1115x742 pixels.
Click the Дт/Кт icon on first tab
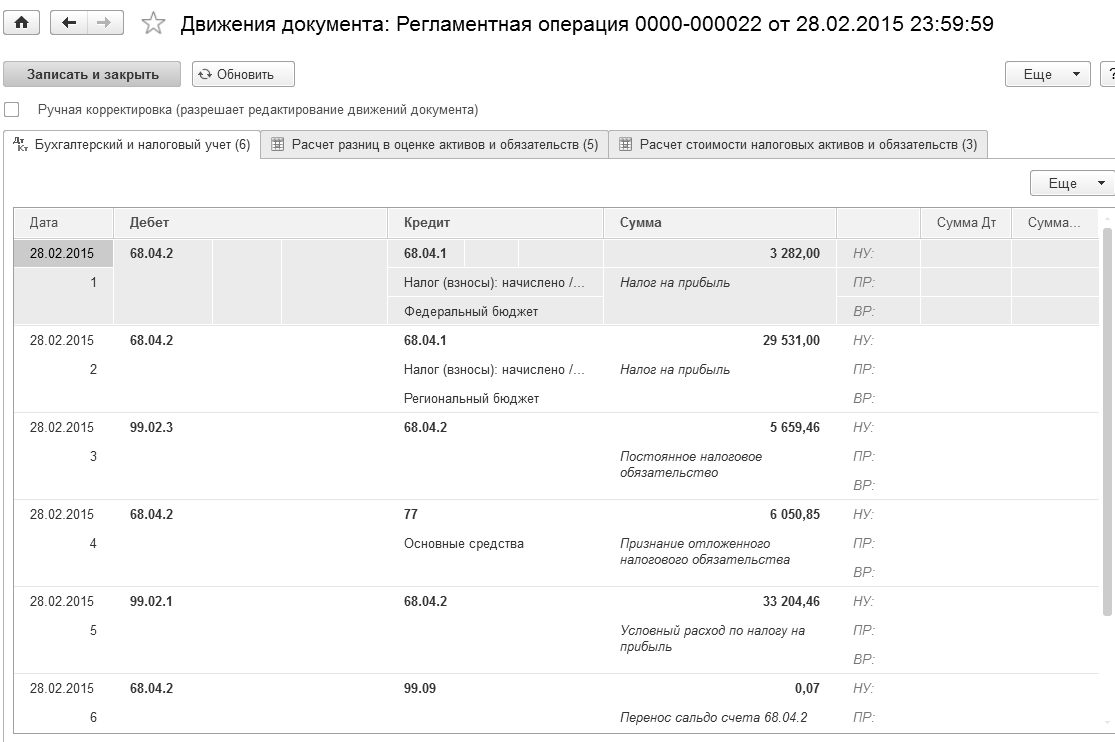(x=21, y=144)
